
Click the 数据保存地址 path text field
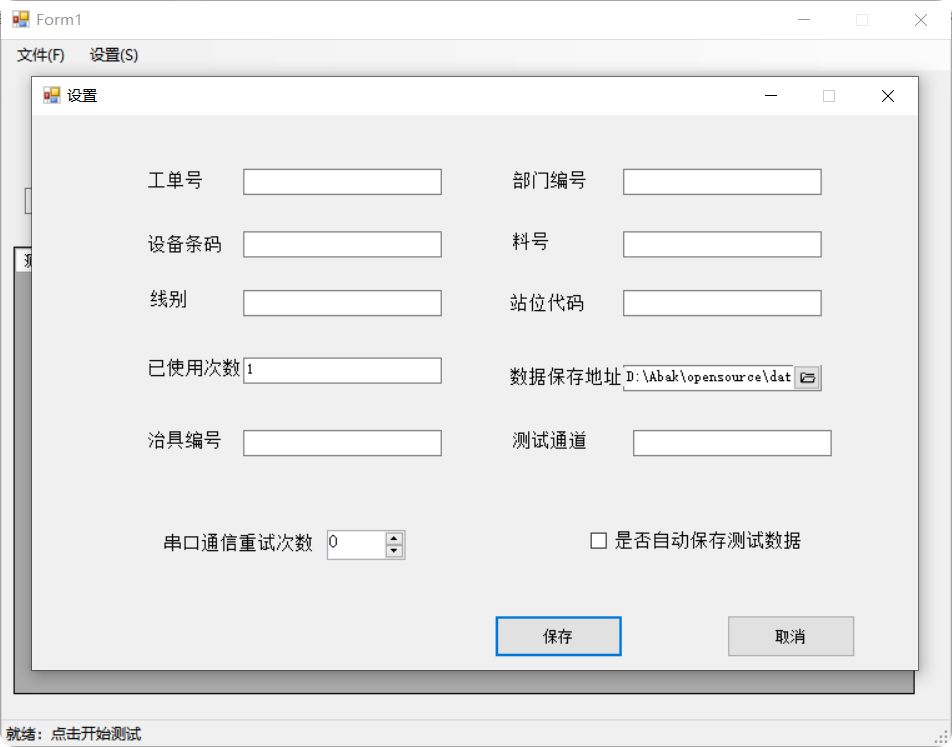point(709,377)
